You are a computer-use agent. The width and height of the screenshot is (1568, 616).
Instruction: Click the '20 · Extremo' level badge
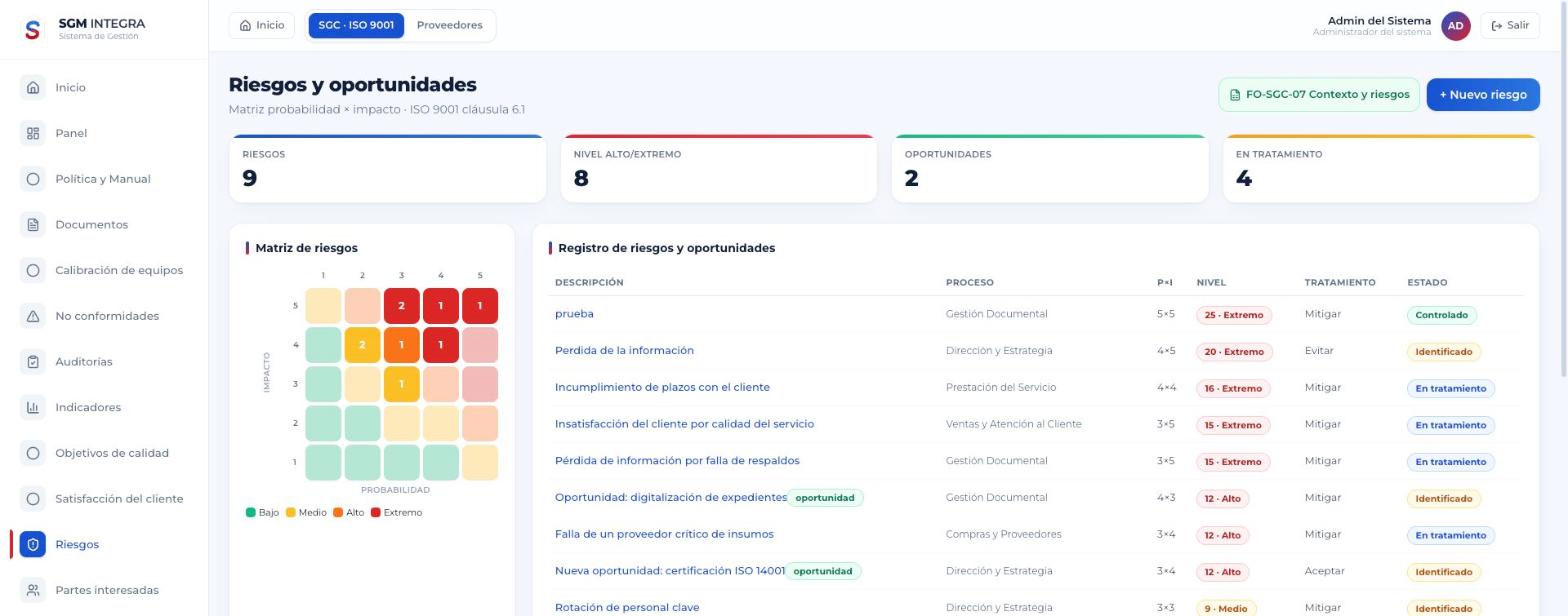pyautogui.click(x=1234, y=352)
